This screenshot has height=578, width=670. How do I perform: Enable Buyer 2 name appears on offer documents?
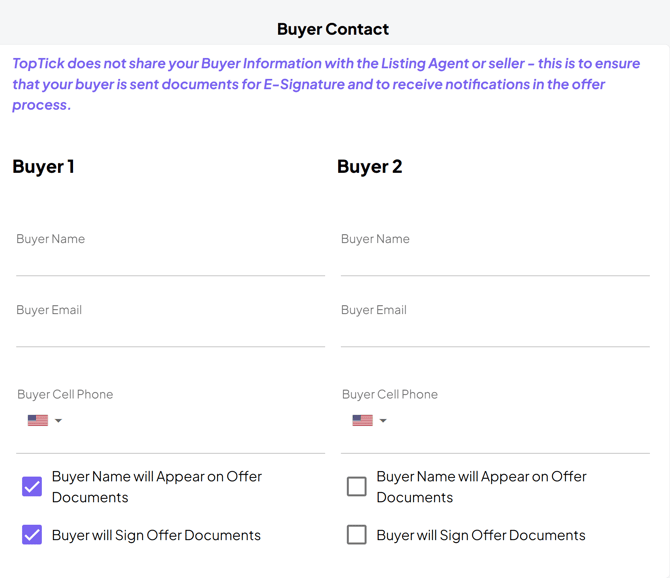click(356, 487)
